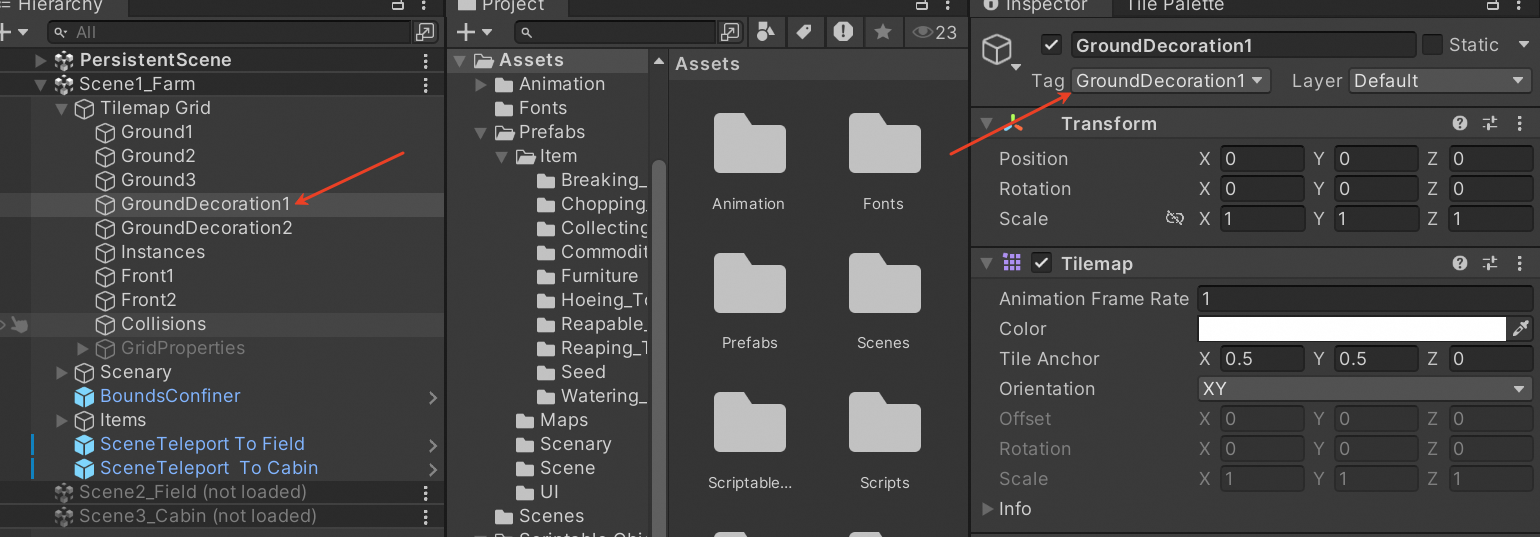Open the Layer dropdown set to Default
This screenshot has width=1540, height=537.
coord(1441,81)
